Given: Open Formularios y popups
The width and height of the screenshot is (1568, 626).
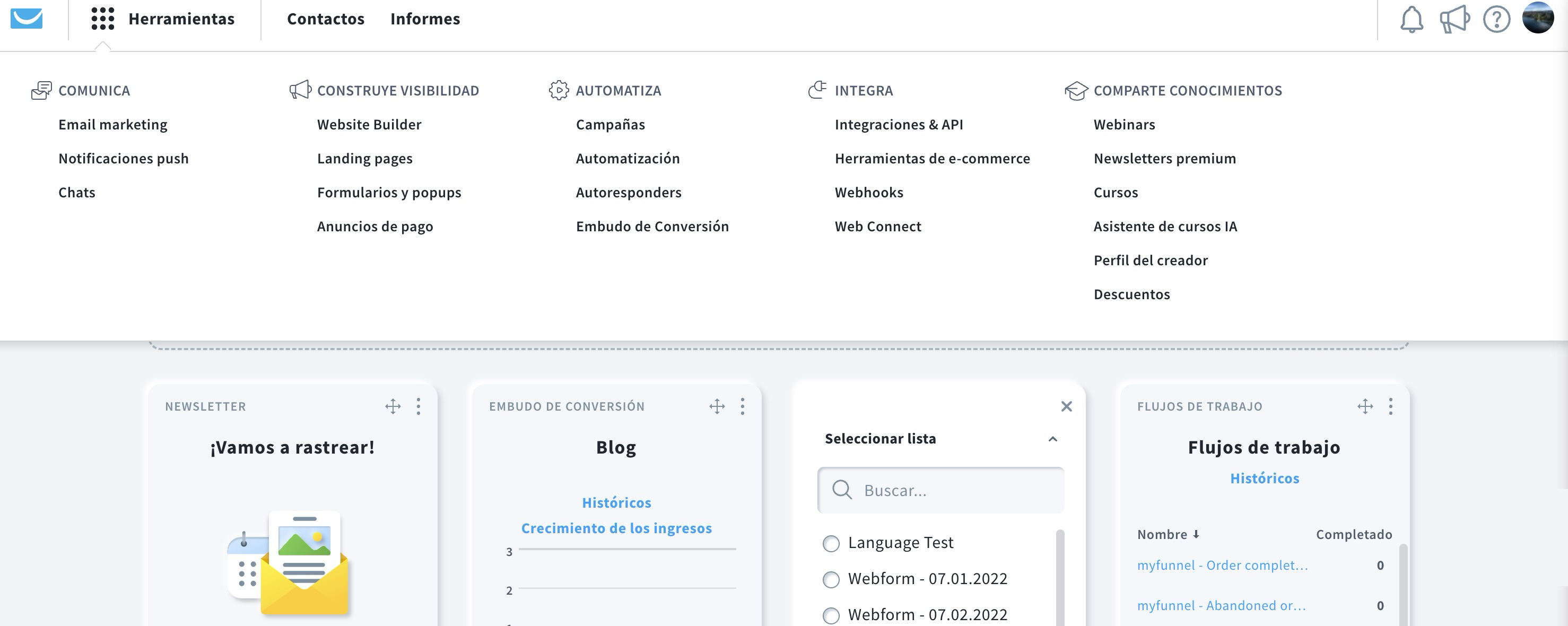Looking at the screenshot, I should coord(389,193).
